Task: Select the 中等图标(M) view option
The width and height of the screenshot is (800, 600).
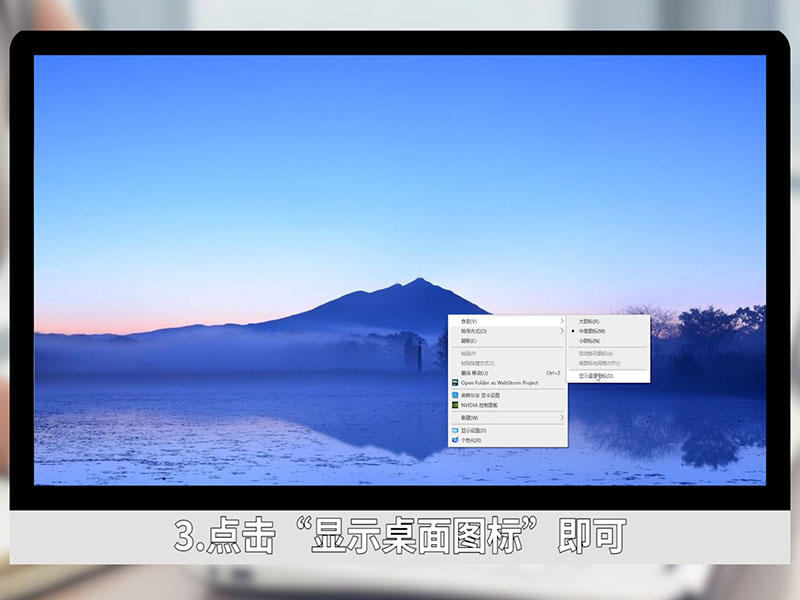Action: click(609, 331)
